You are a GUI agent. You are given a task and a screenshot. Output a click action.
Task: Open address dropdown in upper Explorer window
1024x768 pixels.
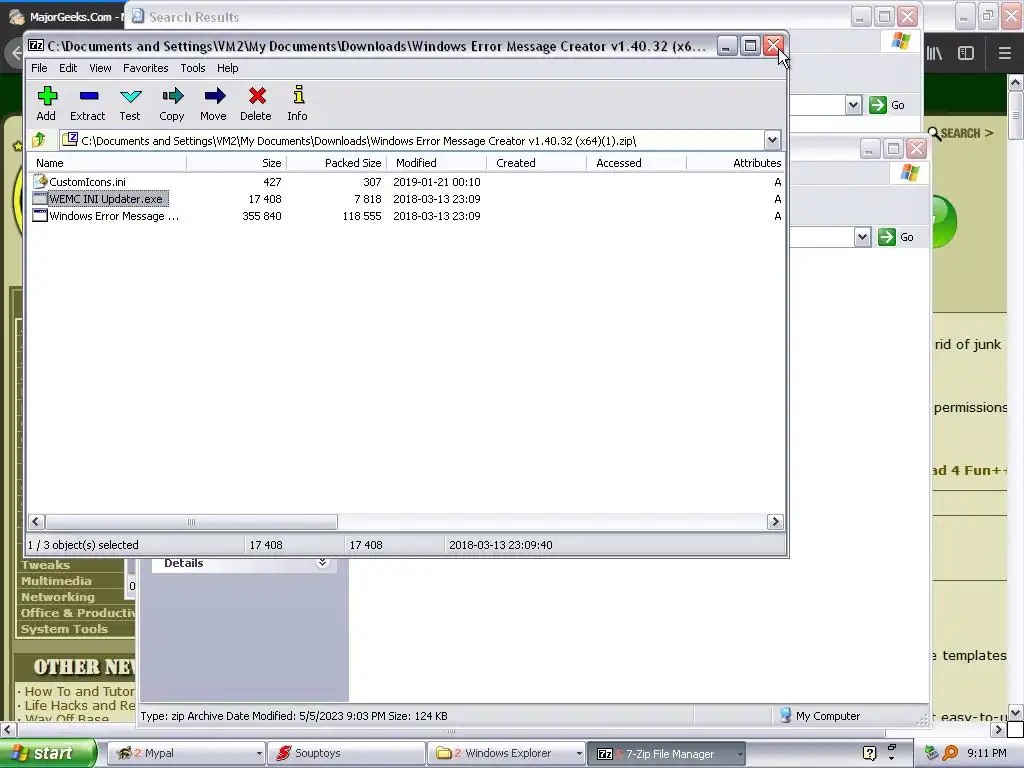click(x=853, y=105)
